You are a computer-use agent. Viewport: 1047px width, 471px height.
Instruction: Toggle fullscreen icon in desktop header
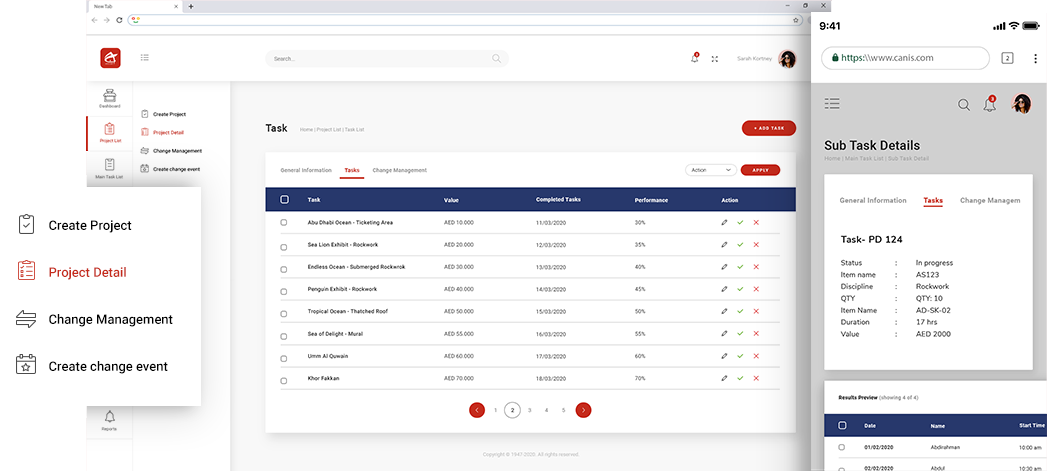715,59
